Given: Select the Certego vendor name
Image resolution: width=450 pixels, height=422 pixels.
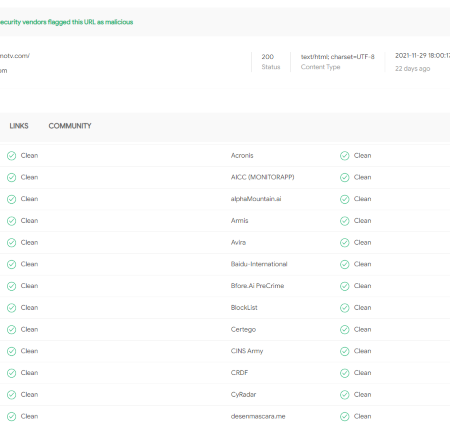Looking at the screenshot, I should click(x=243, y=329).
